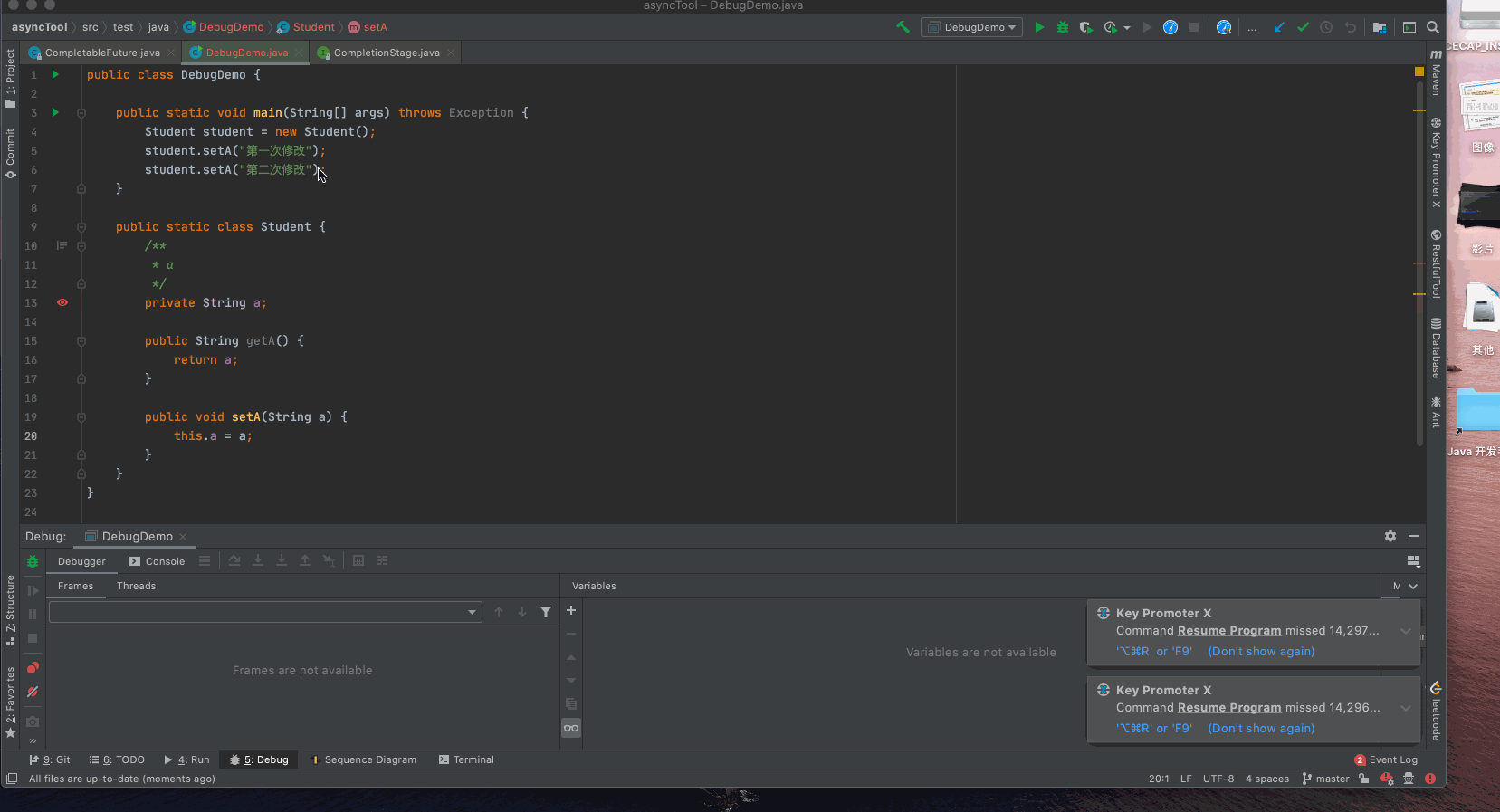Click the Filter frames funnel icon
The height and width of the screenshot is (812, 1500).
[x=546, y=612]
